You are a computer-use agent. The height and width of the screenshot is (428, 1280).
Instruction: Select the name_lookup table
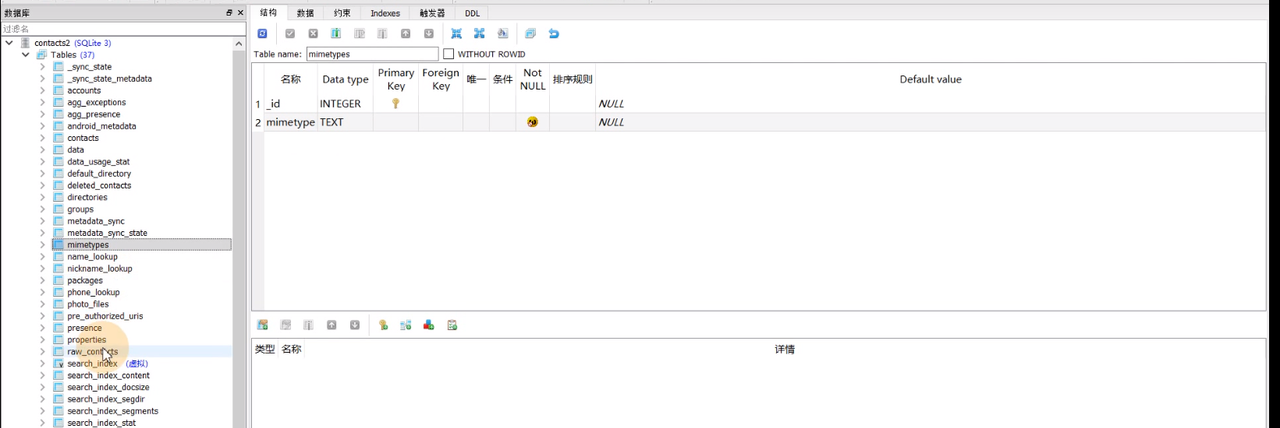coord(92,257)
